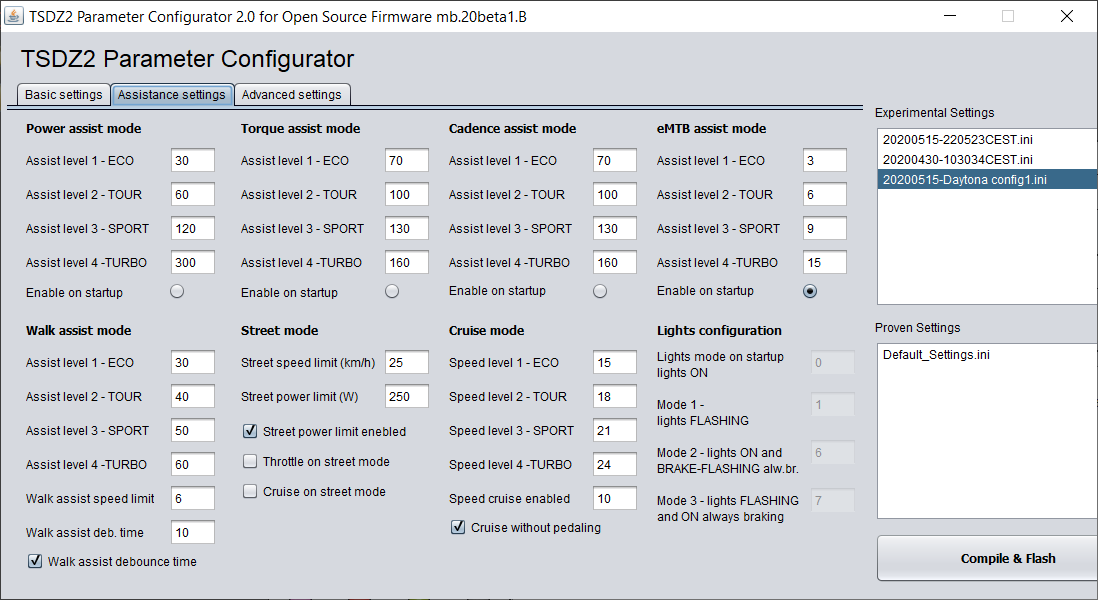
Task: Edit Walk assist deb. time field
Action: pyautogui.click(x=193, y=532)
